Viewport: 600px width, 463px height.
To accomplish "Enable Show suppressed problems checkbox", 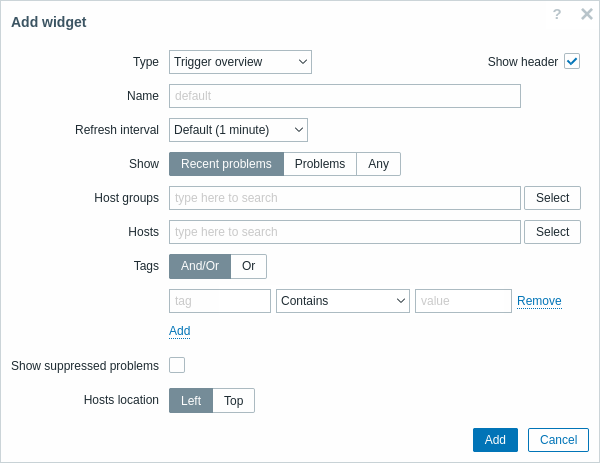I will coord(177,365).
